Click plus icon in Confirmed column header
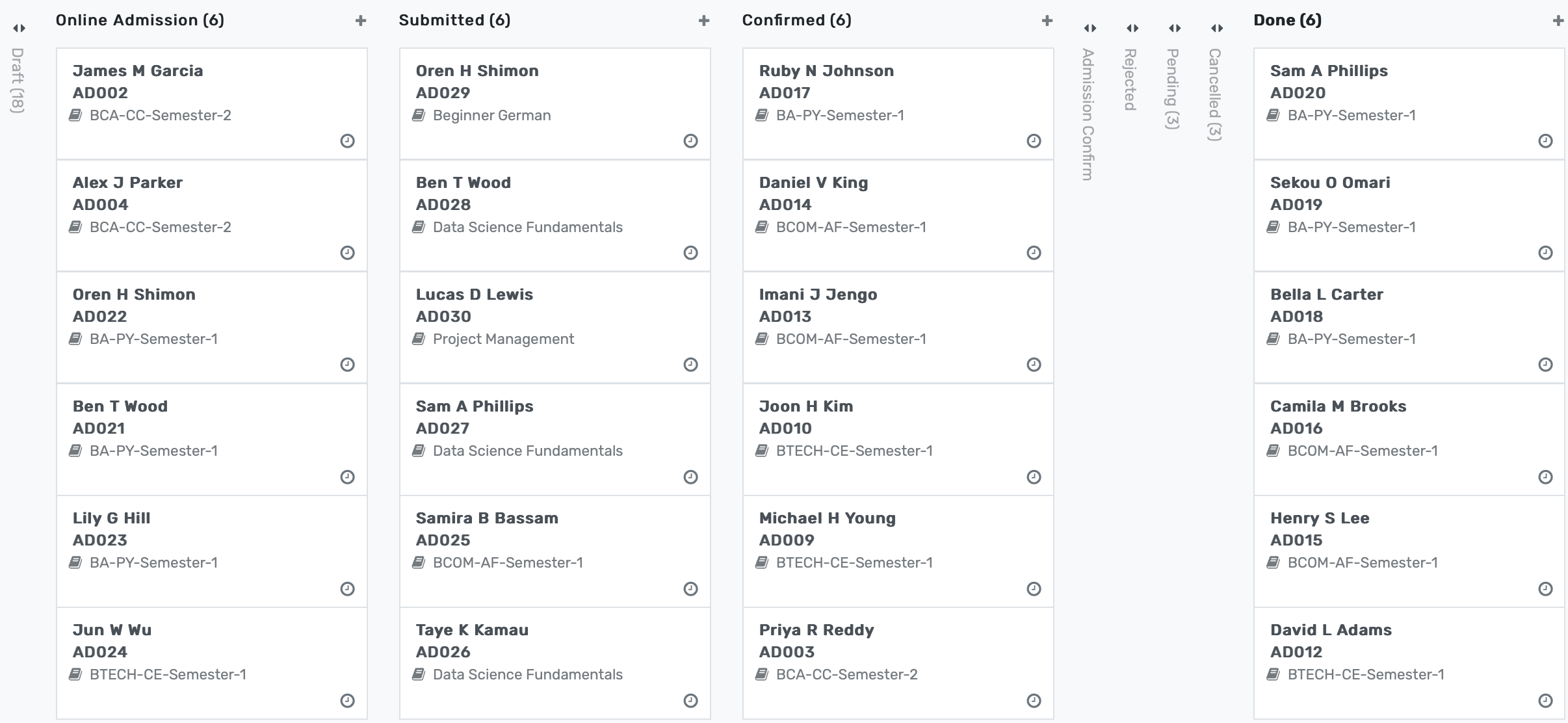This screenshot has height=723, width=1568. click(1047, 21)
